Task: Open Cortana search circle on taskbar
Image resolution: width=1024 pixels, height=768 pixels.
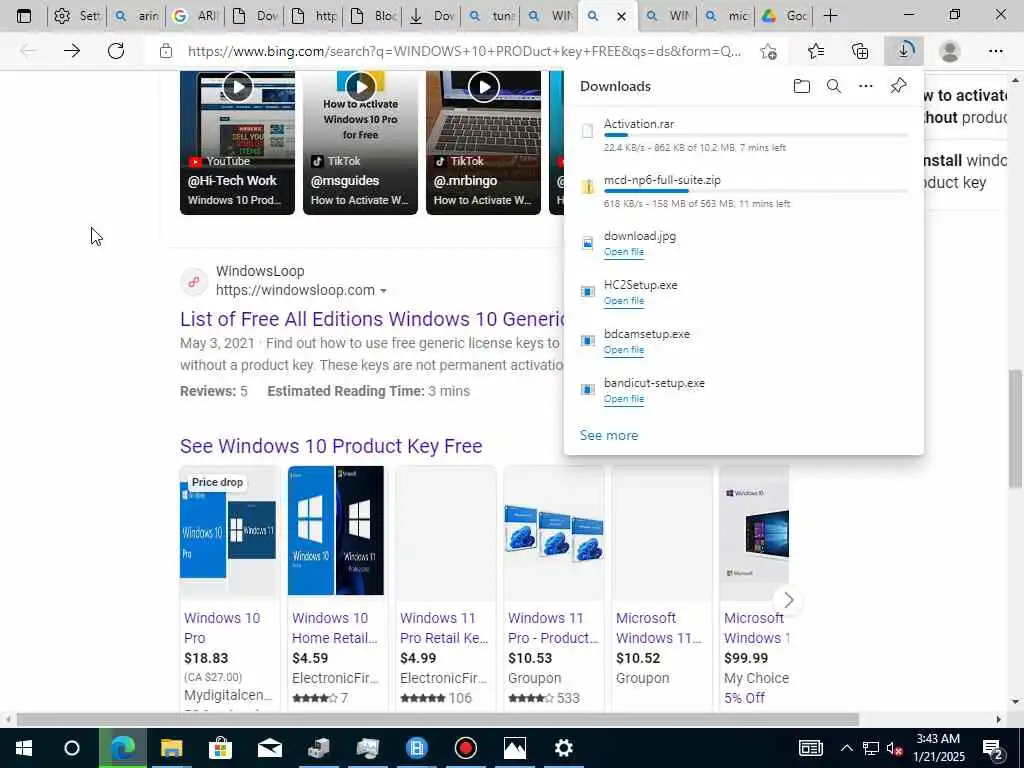Action: (x=72, y=748)
